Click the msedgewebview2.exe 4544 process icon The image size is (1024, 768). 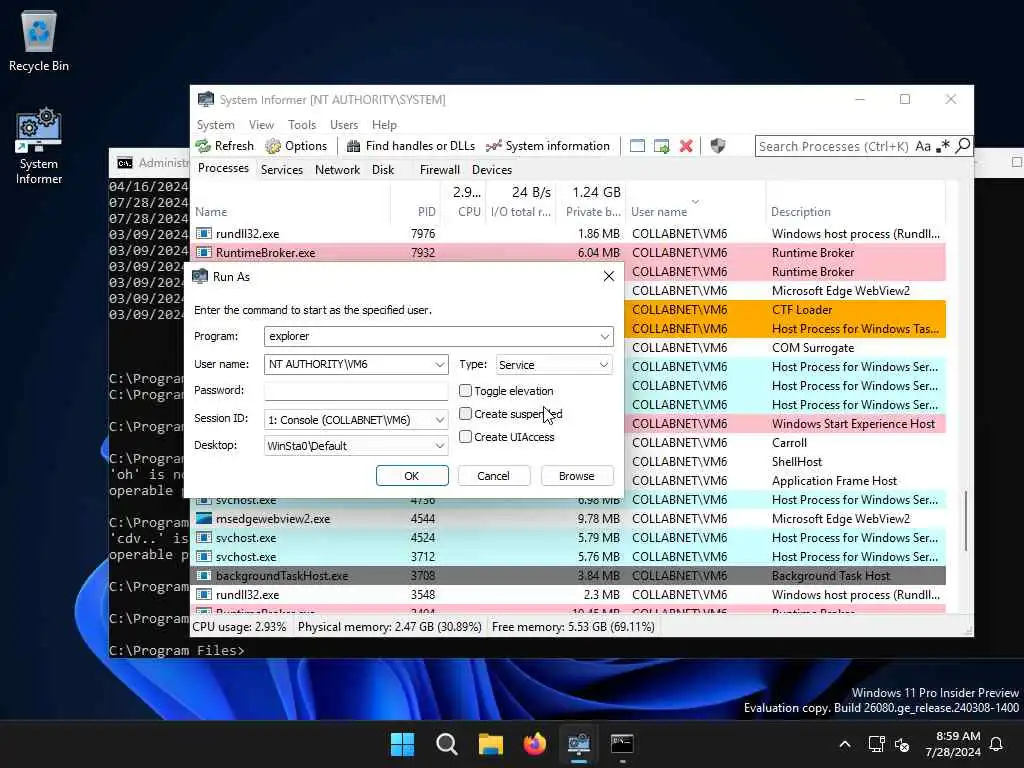(x=204, y=519)
